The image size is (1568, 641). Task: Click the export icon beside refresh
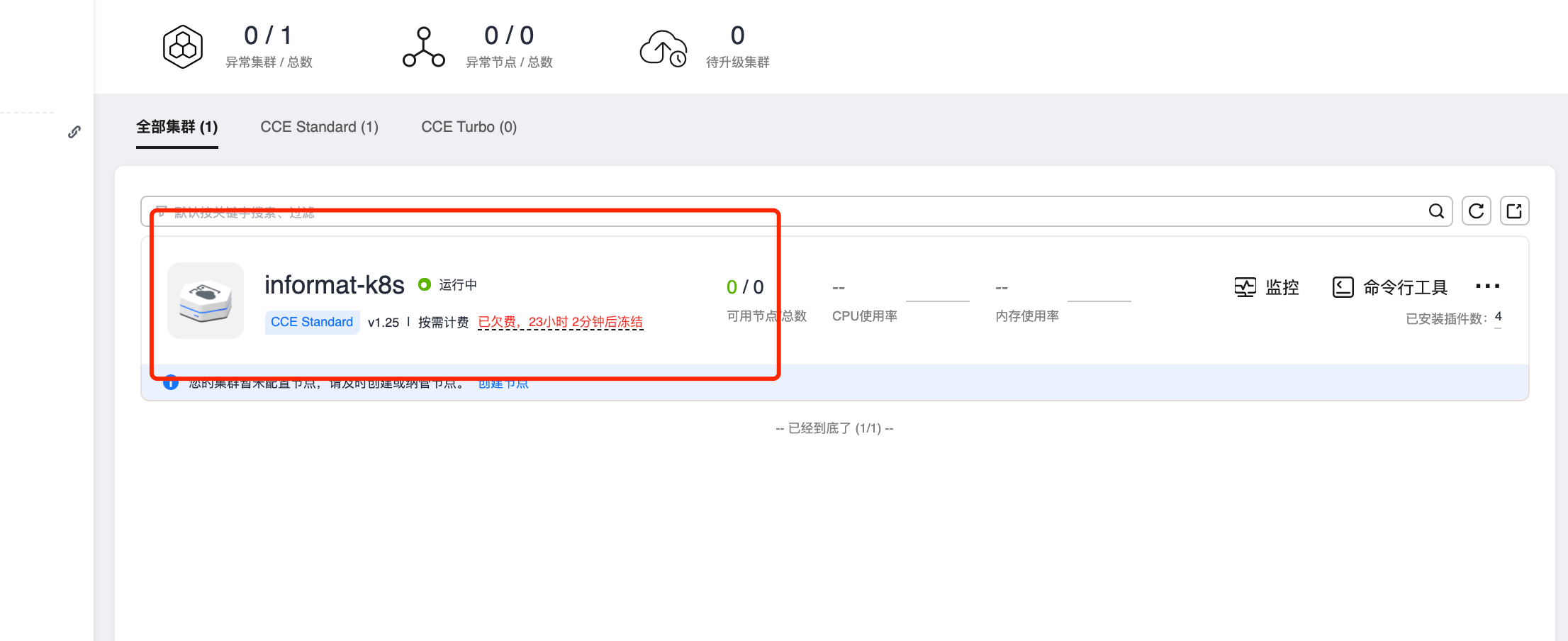(1514, 211)
